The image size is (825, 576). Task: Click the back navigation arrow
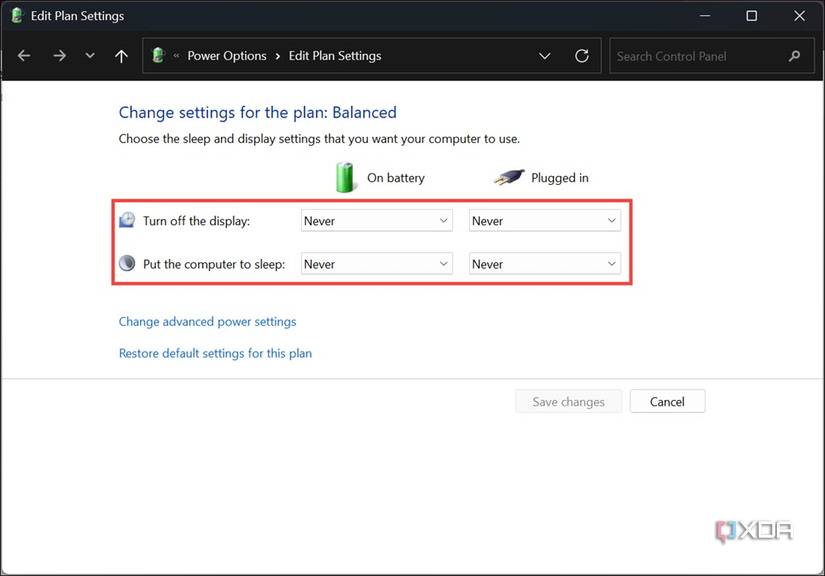pos(24,55)
